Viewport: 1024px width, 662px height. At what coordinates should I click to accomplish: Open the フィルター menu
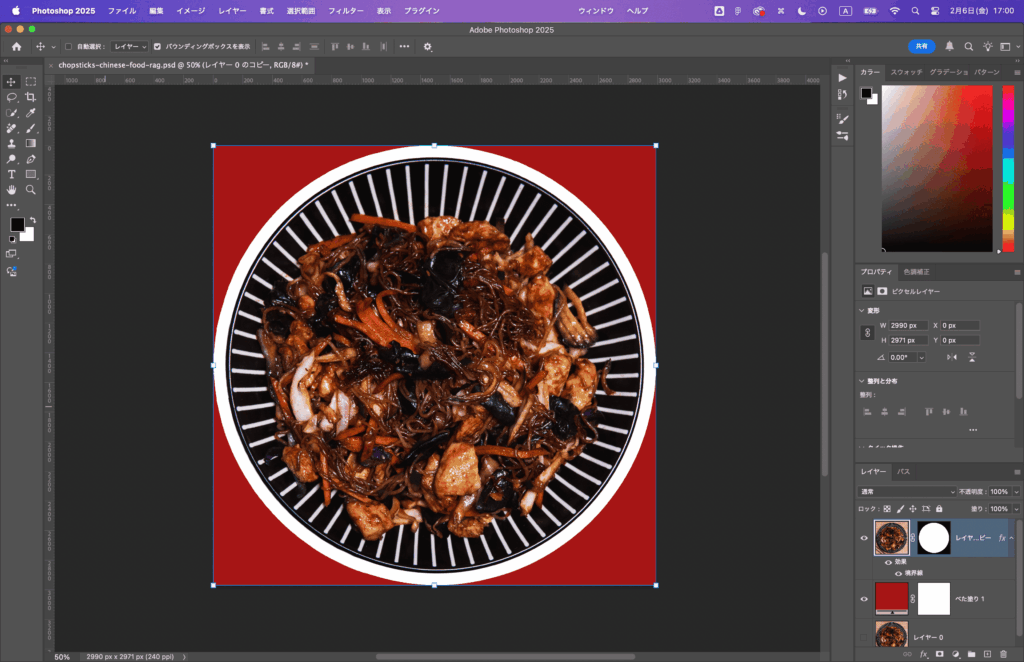tap(346, 10)
